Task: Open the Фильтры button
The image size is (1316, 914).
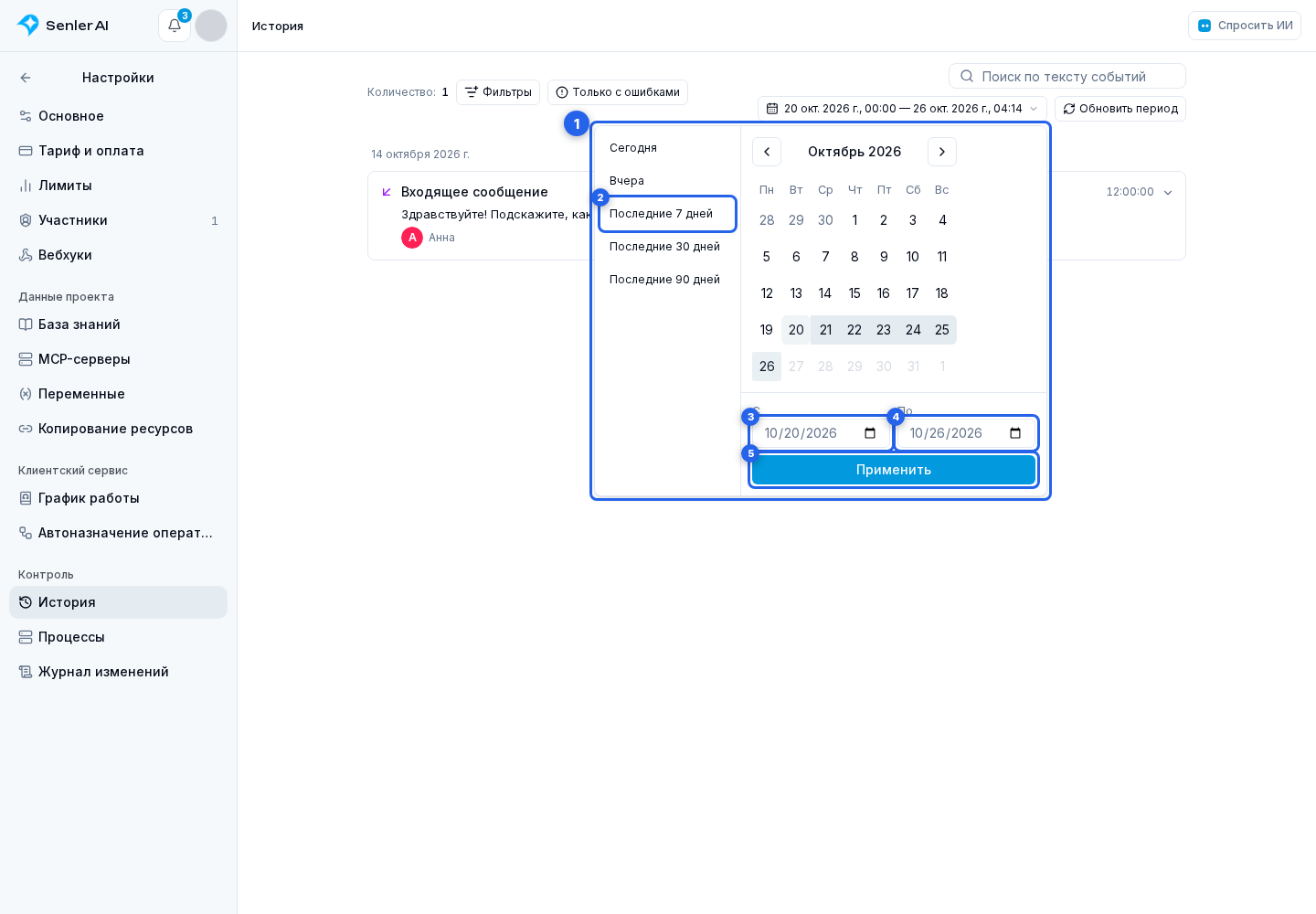Action: [498, 92]
